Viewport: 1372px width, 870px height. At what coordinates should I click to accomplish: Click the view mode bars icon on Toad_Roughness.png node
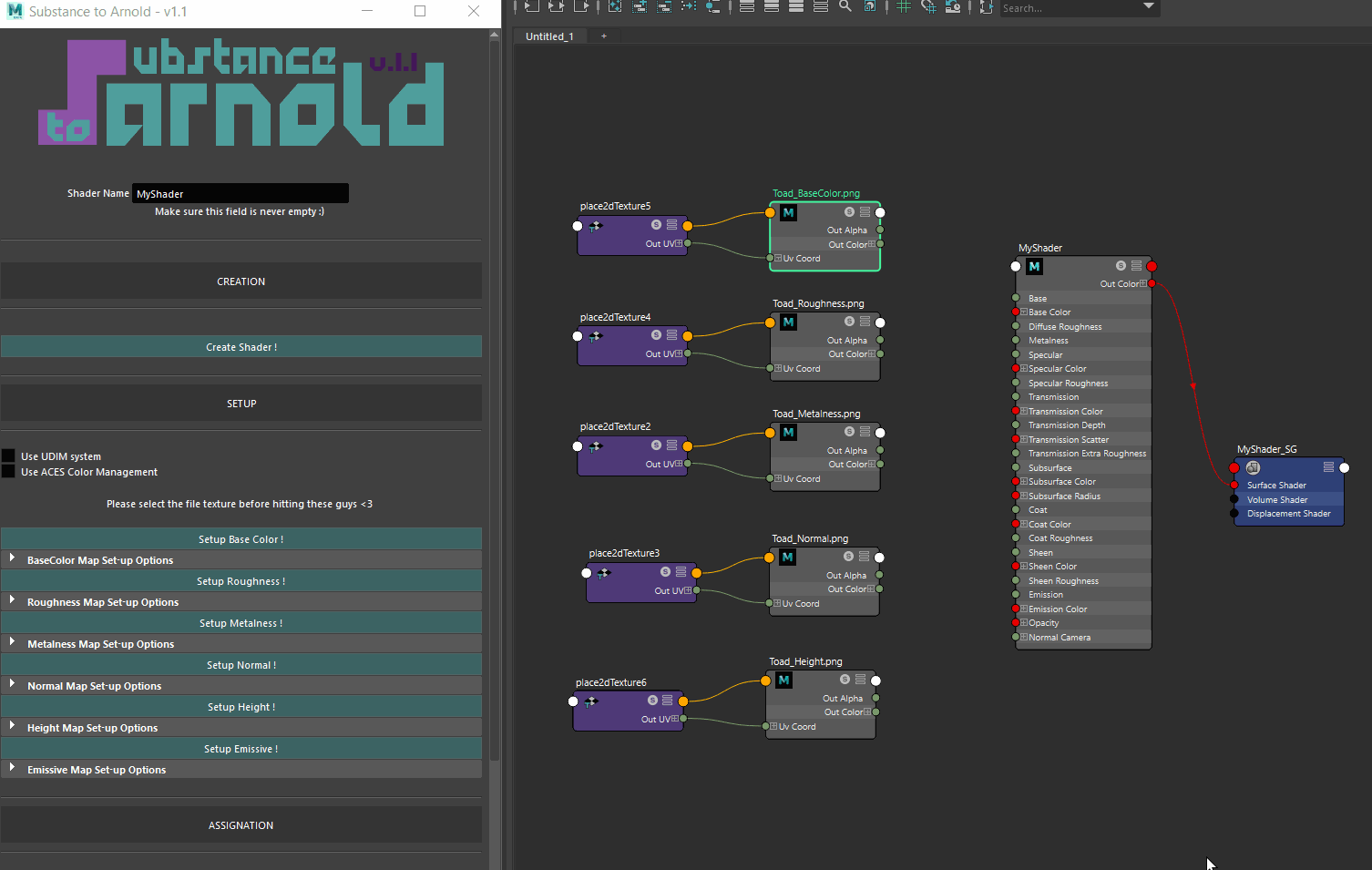tap(865, 322)
